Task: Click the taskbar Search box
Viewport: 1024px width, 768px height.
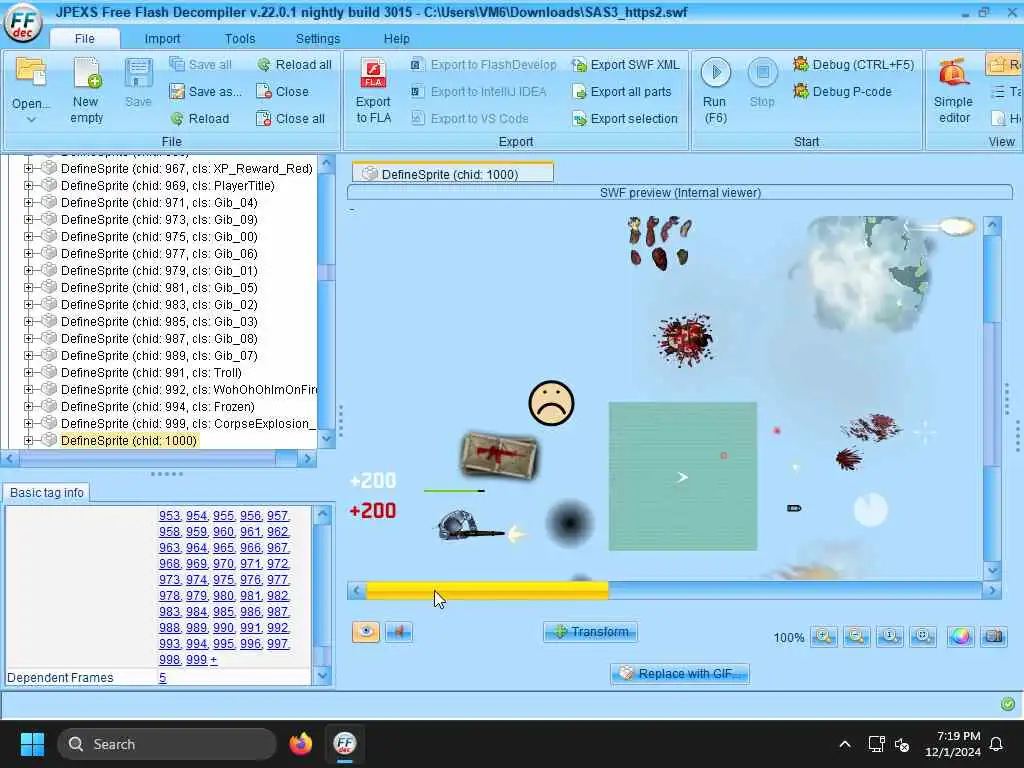Action: click(167, 744)
